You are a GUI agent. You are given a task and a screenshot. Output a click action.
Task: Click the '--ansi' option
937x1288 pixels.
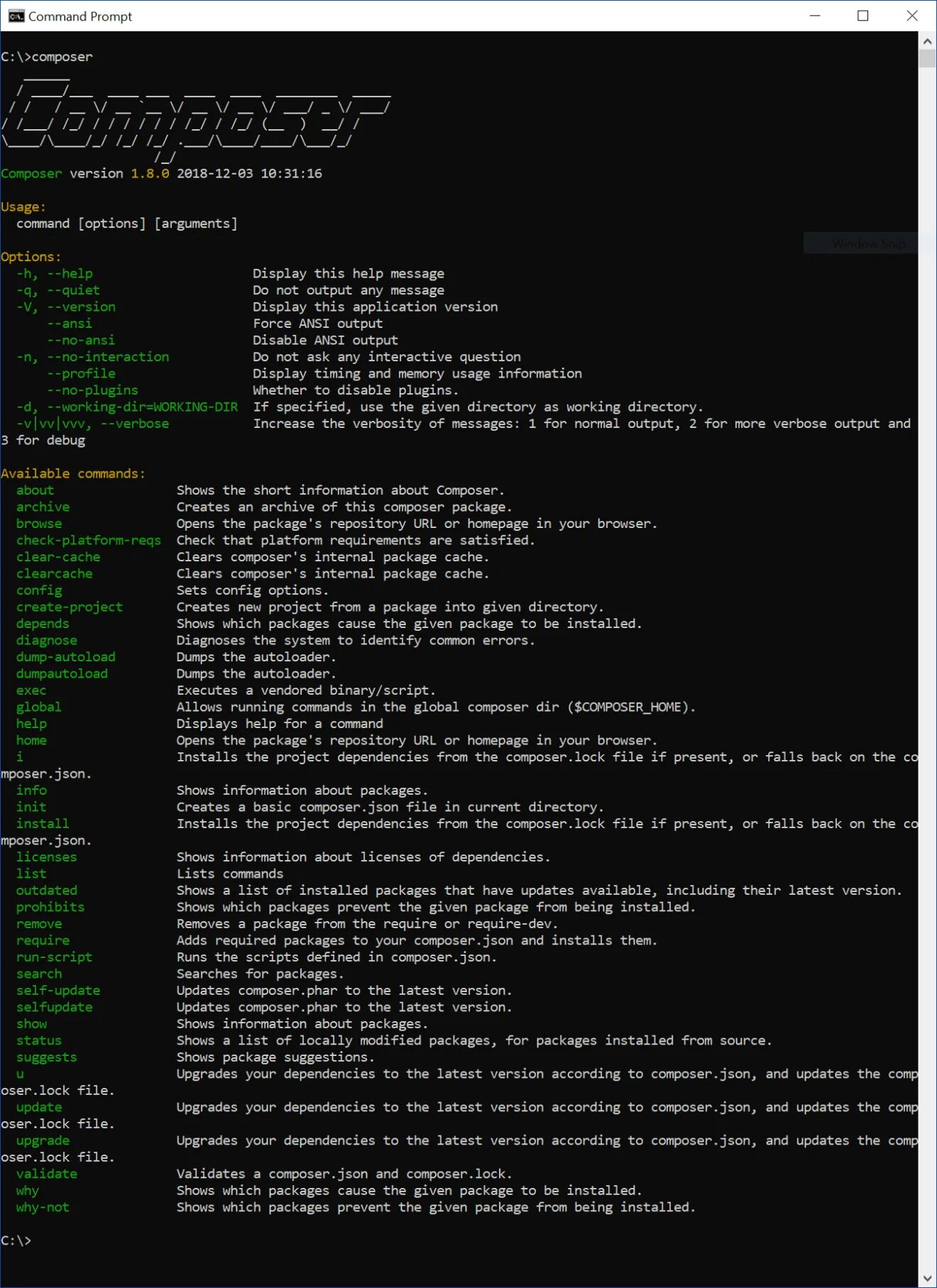coord(70,324)
